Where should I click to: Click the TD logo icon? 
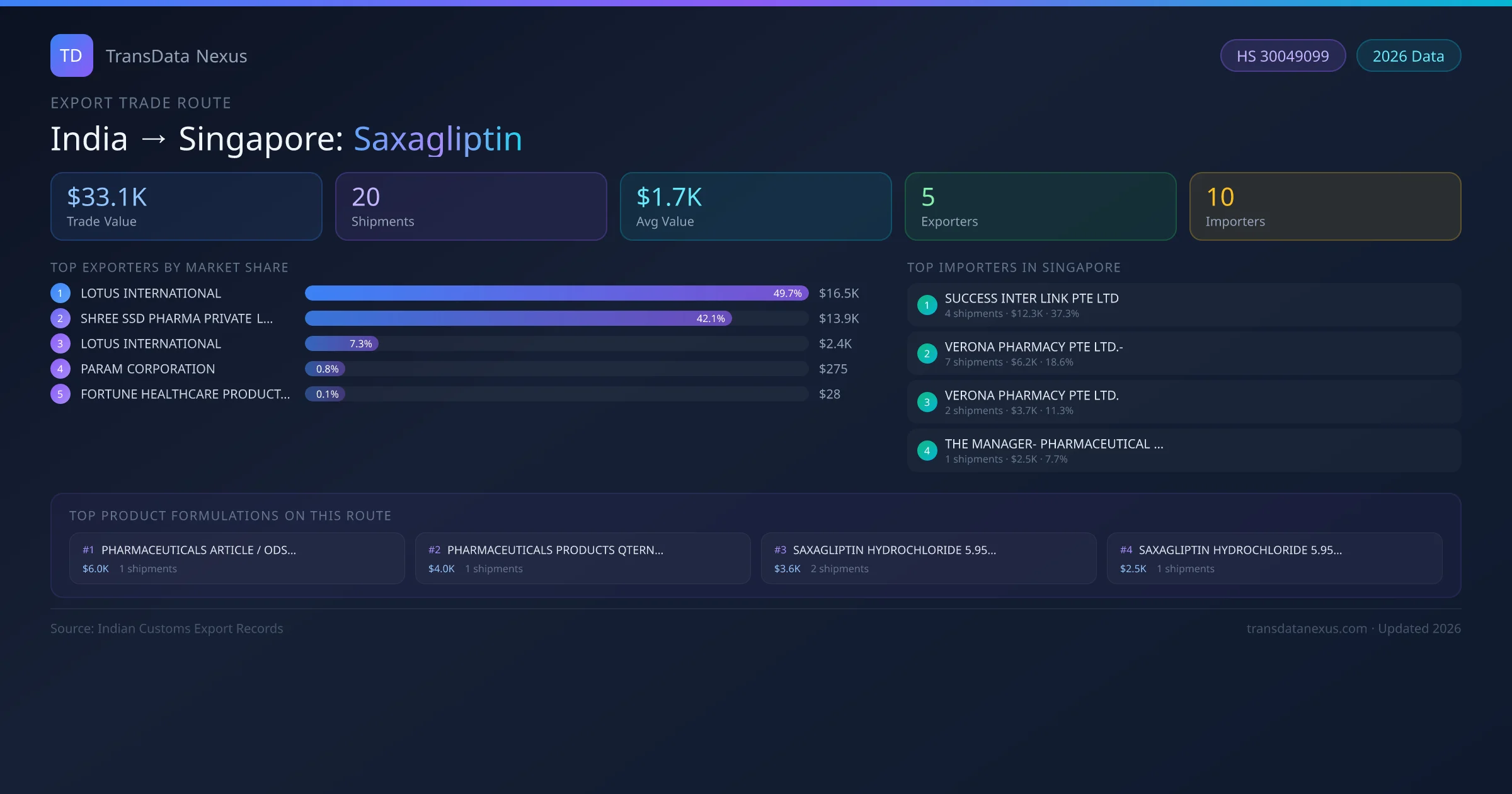[x=71, y=55]
